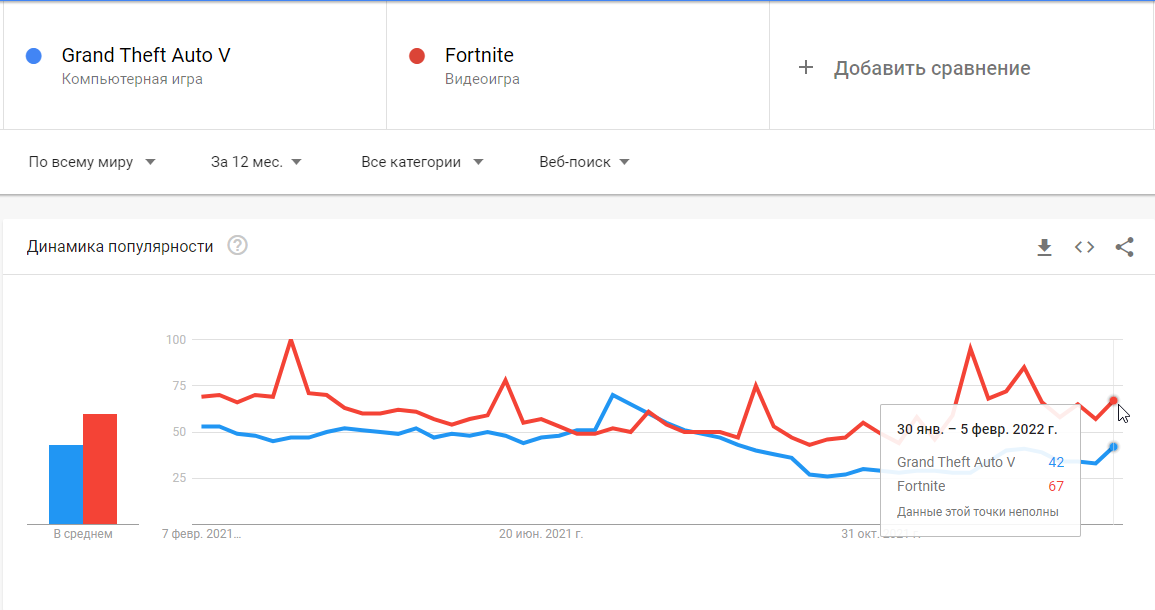
Task: Expand the По всему миру region dropdown
Action: coord(92,162)
